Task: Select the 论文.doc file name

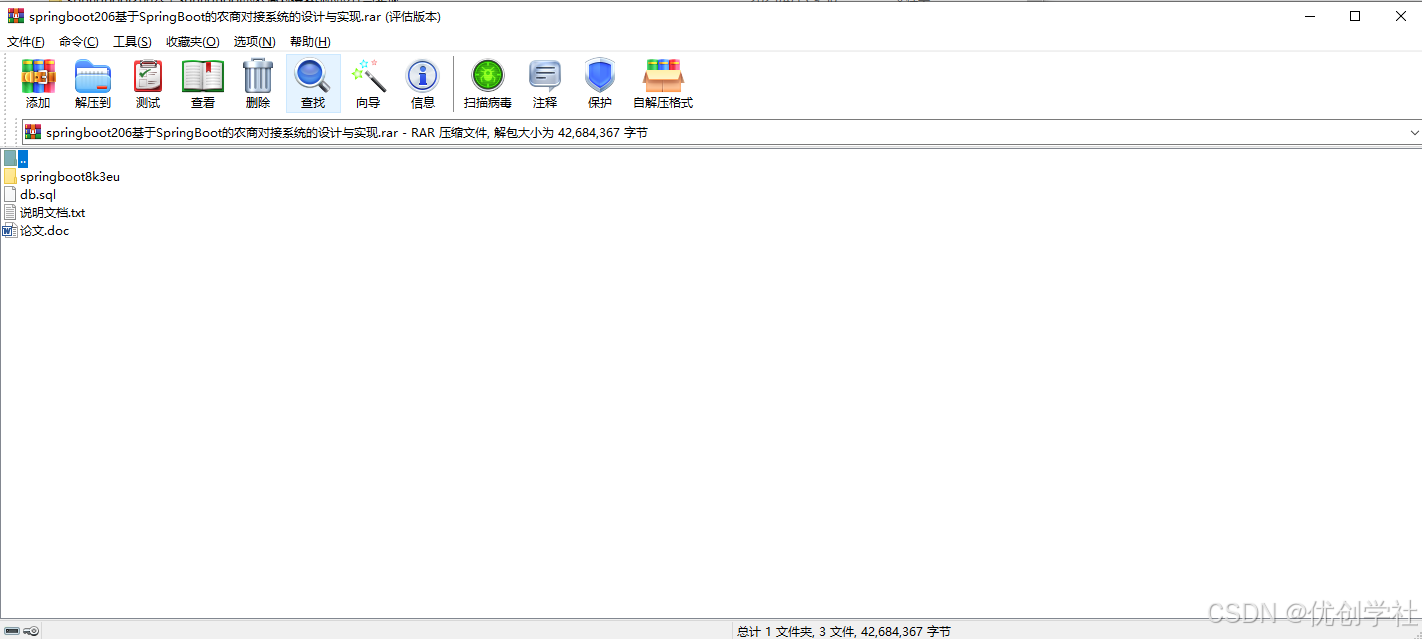Action: coord(45,231)
